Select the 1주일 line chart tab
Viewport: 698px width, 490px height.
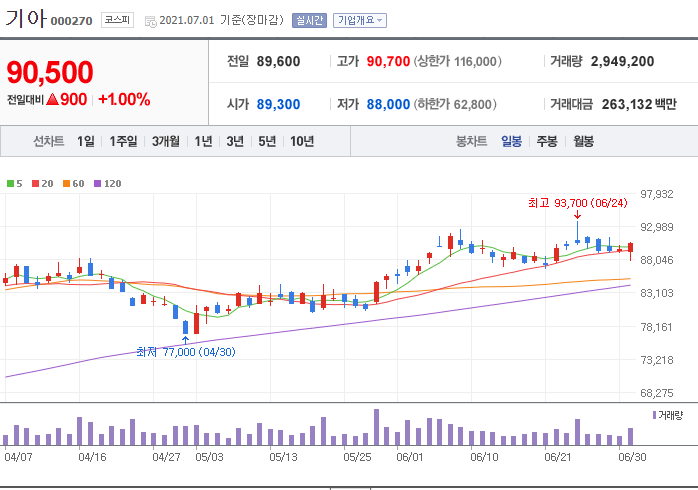pyautogui.click(x=123, y=142)
